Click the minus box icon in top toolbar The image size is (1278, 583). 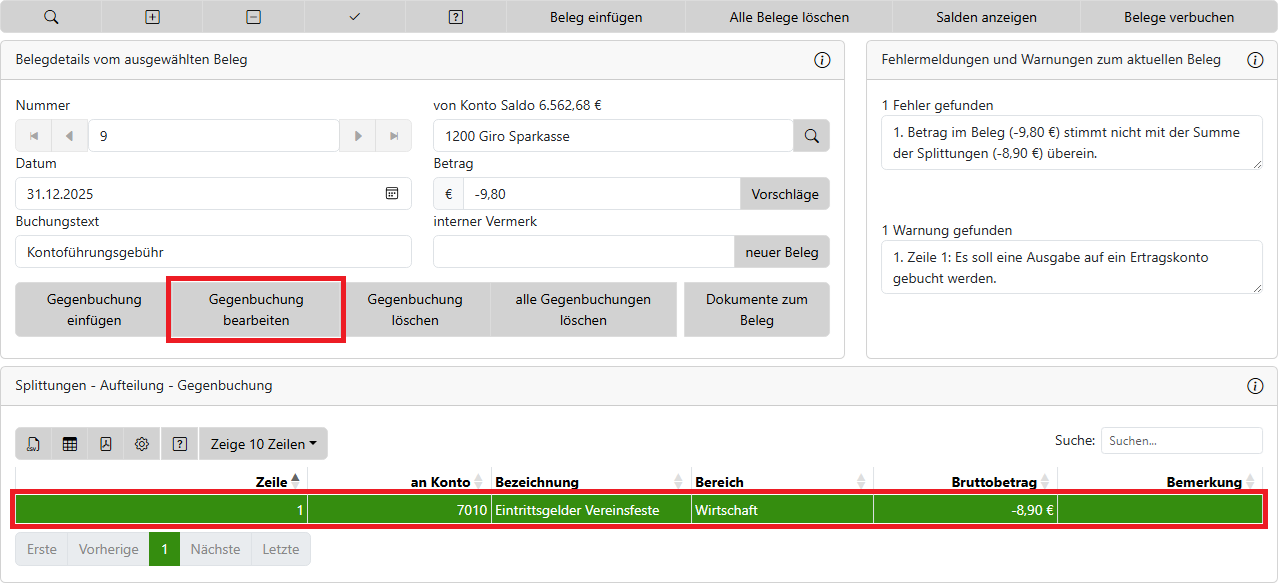click(x=254, y=17)
